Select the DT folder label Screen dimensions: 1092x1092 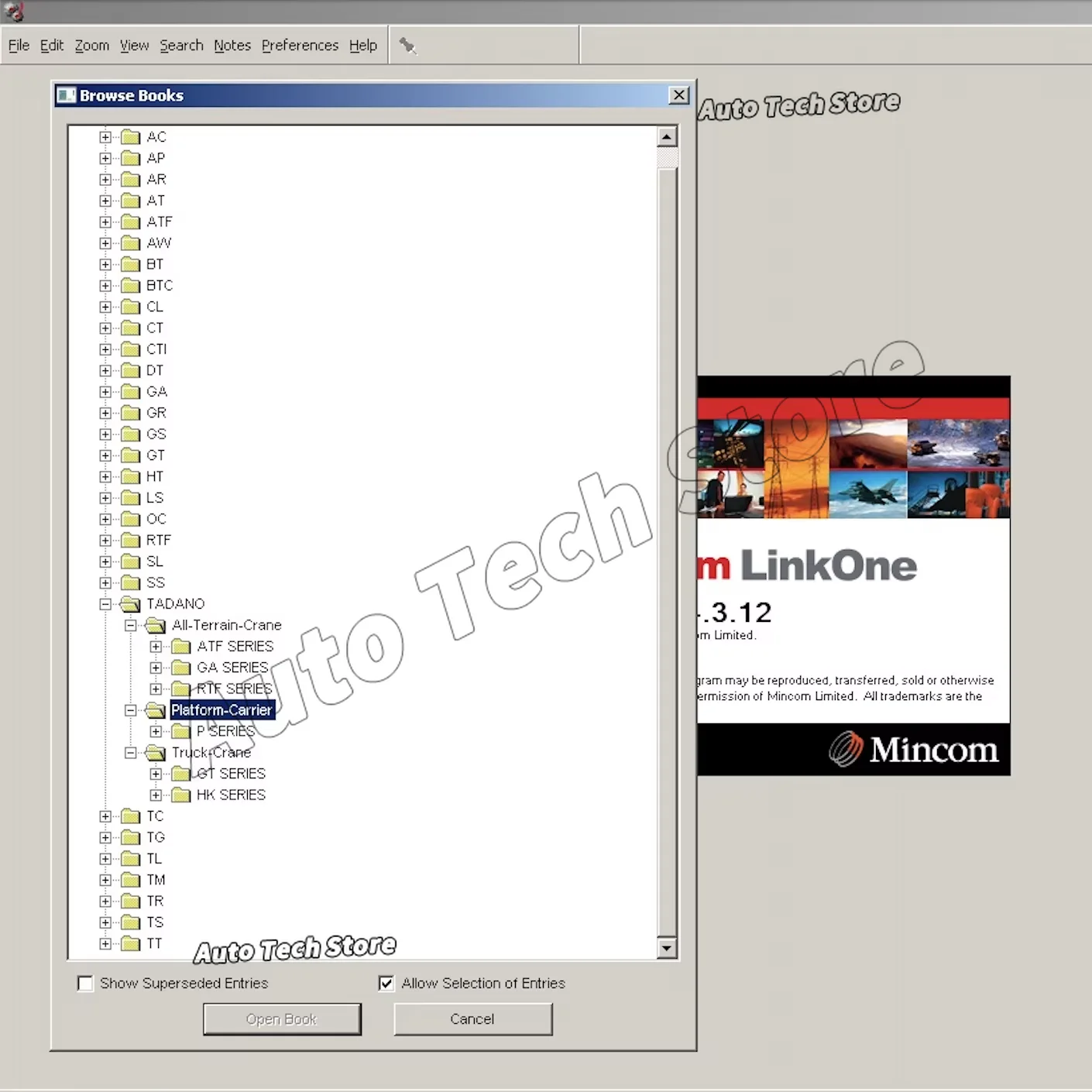coord(155,371)
